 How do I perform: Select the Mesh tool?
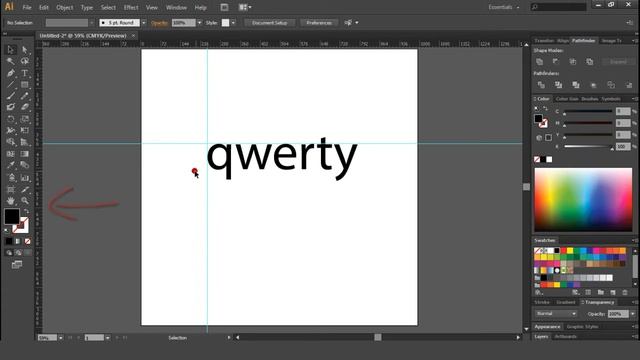(x=11, y=154)
